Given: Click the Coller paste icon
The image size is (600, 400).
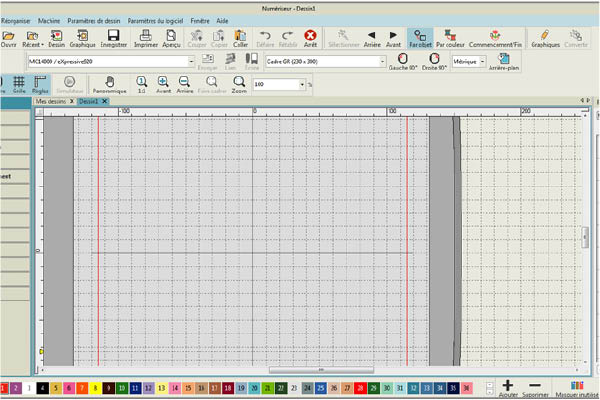Looking at the screenshot, I should pos(240,38).
